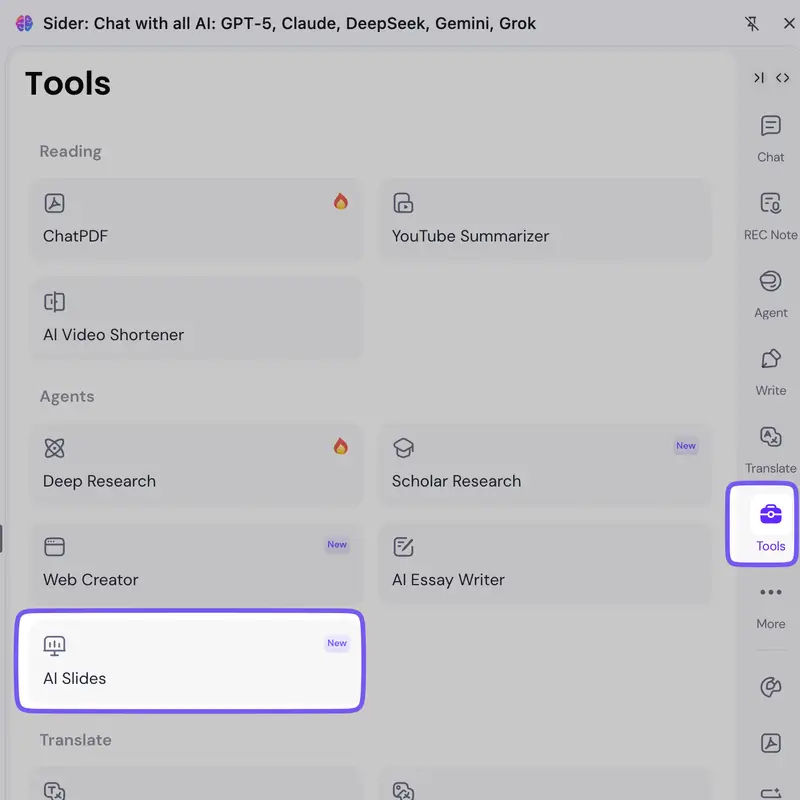Open the Write sidebar tab
The image size is (800, 800).
(770, 372)
